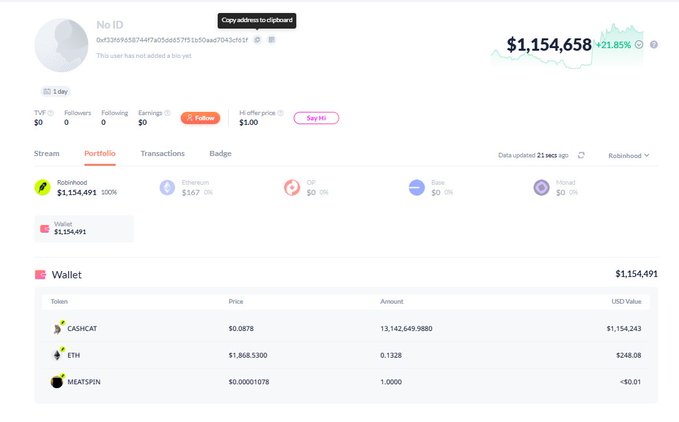
Task: Click the CASHCAT USD value $1,154,243
Action: point(624,329)
